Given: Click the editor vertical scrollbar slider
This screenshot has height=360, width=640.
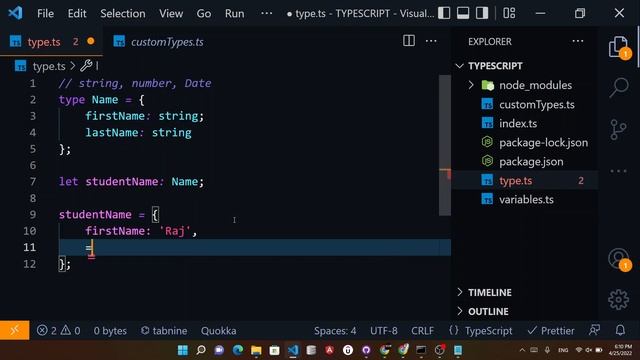Looking at the screenshot, I should [x=444, y=145].
